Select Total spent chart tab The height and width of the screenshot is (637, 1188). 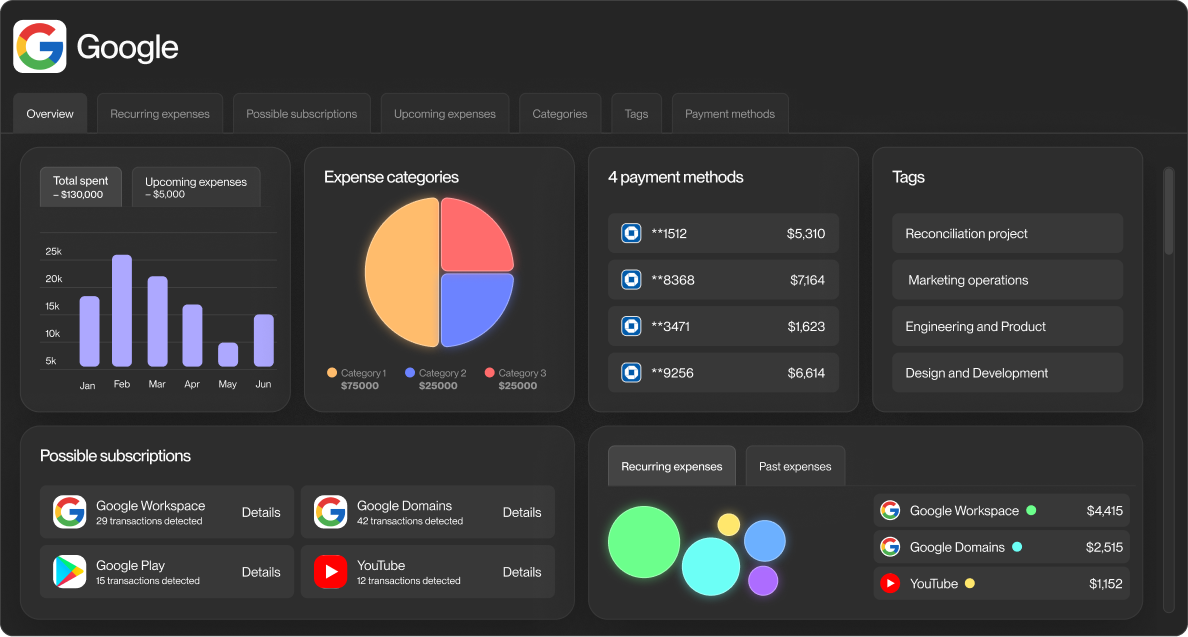pos(81,187)
